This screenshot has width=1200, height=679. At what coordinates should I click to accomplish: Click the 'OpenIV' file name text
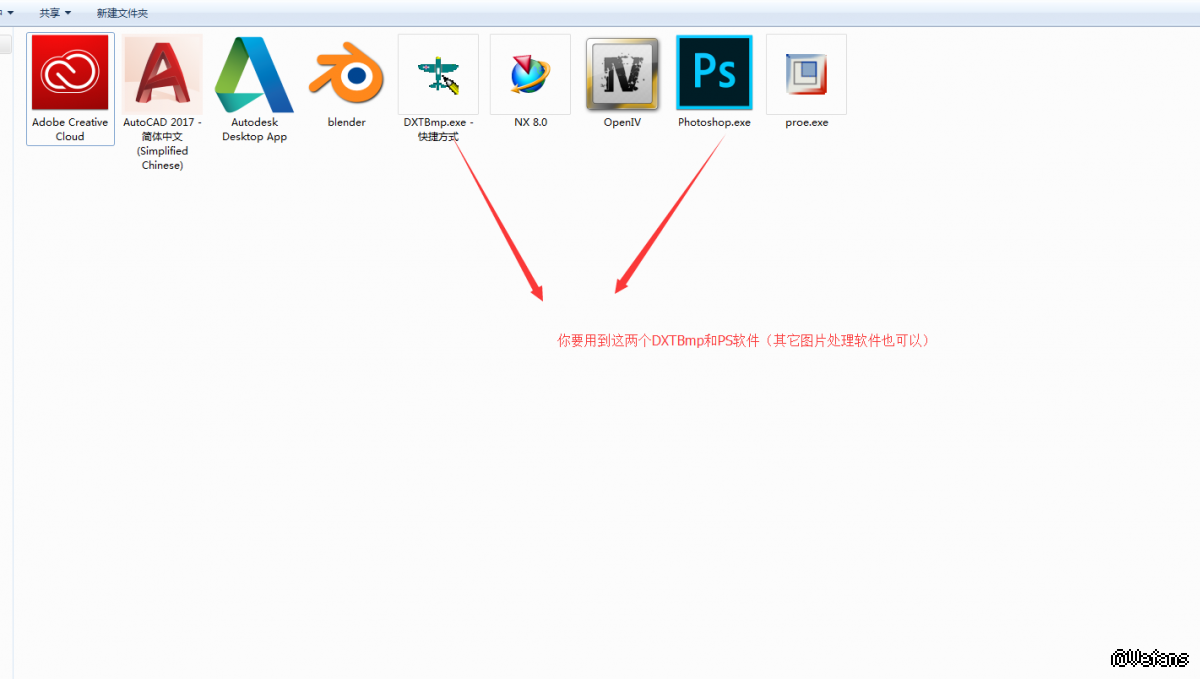(622, 122)
